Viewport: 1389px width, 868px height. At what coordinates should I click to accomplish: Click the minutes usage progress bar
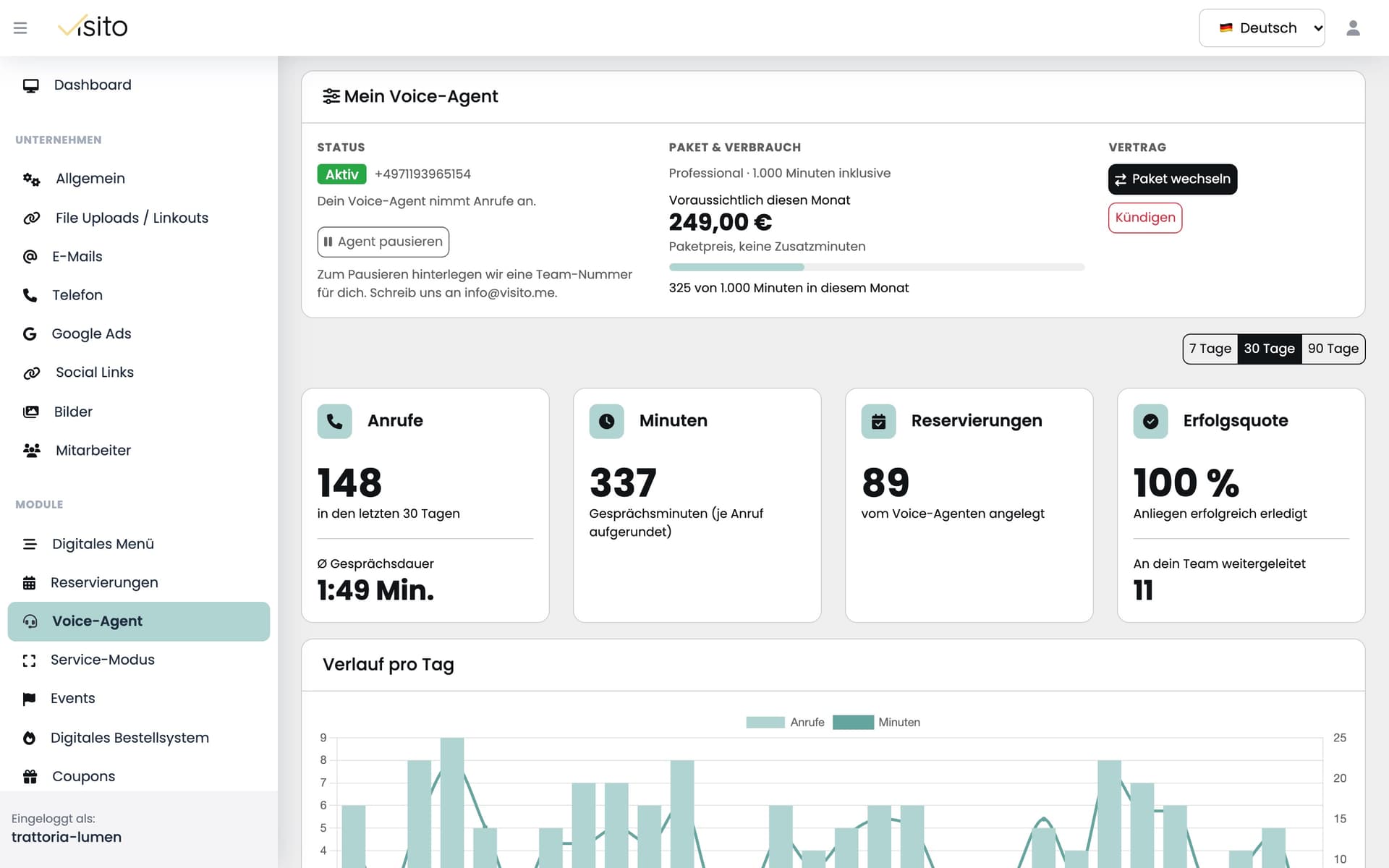click(876, 267)
